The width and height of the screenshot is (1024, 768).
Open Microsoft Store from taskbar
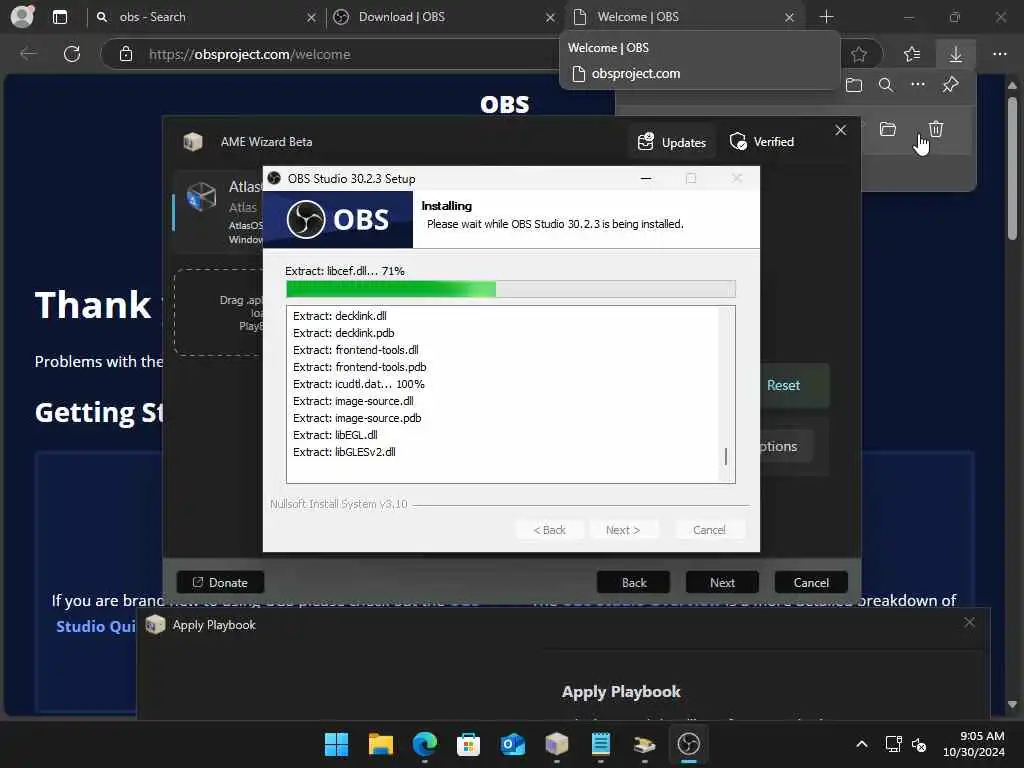tap(468, 744)
